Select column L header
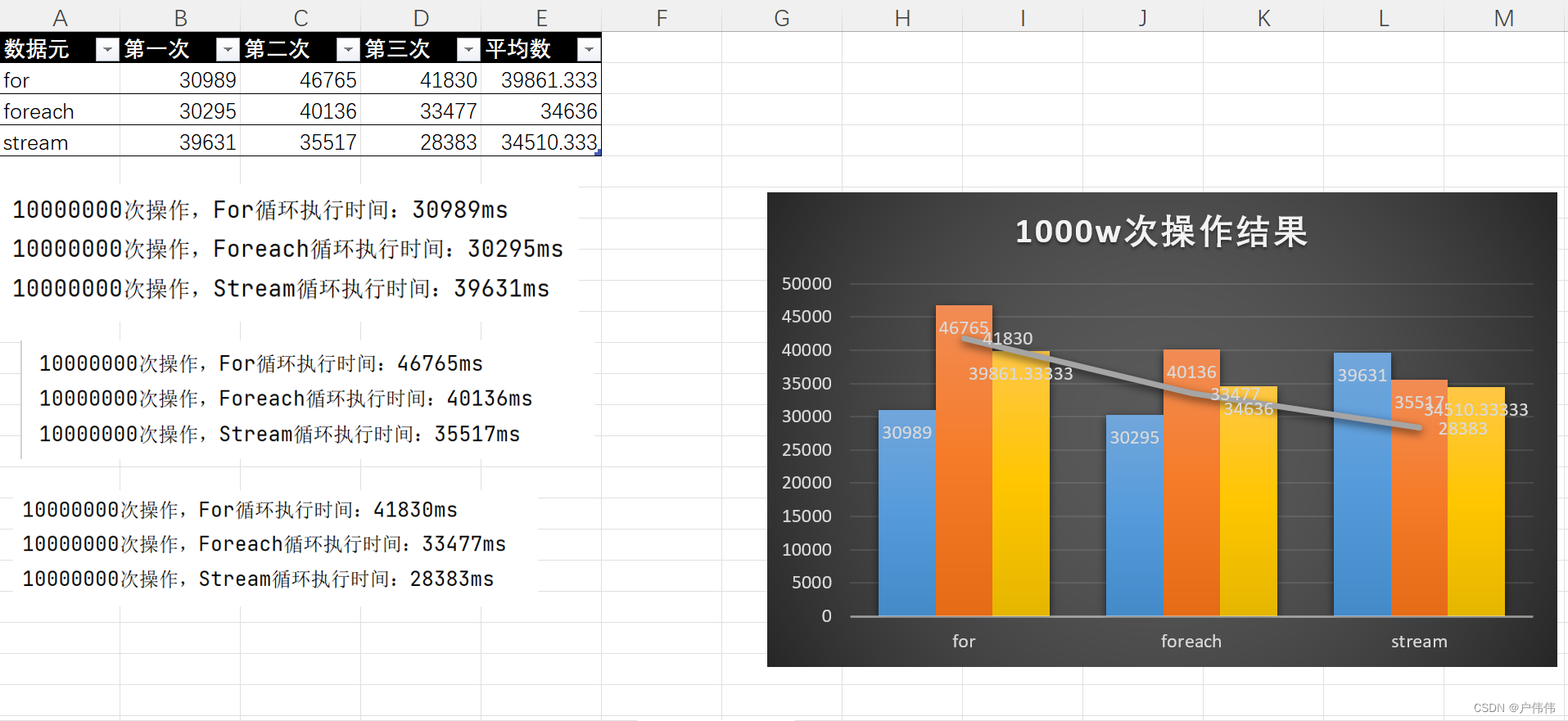 (1384, 18)
